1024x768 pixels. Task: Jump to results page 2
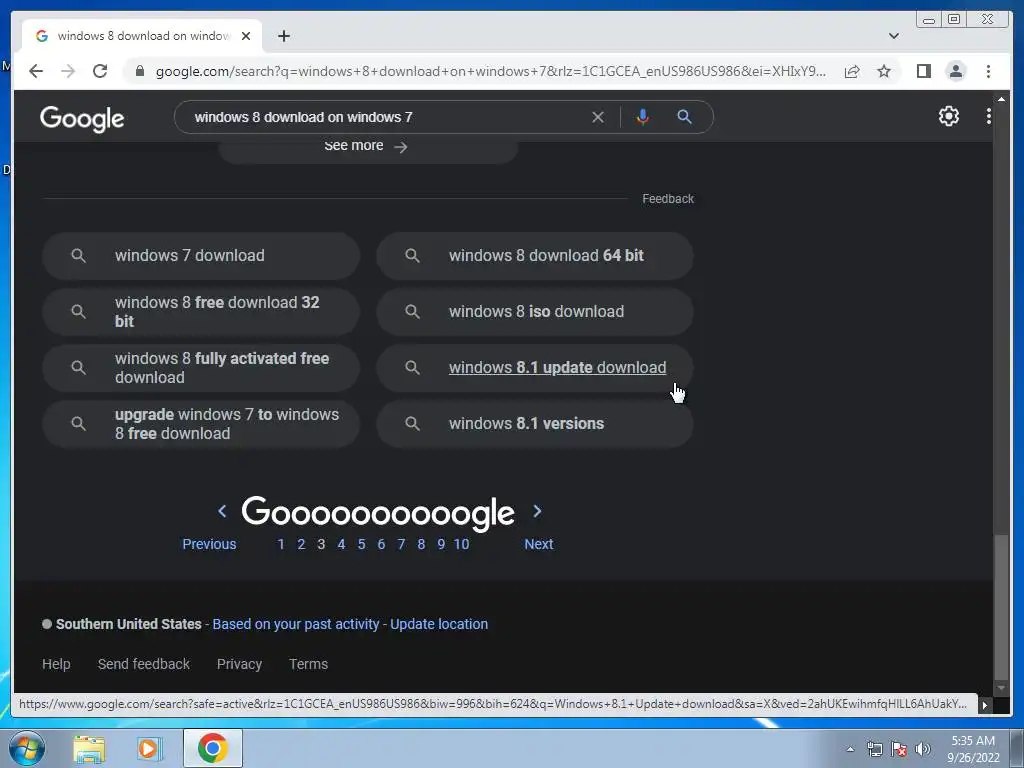tap(301, 544)
